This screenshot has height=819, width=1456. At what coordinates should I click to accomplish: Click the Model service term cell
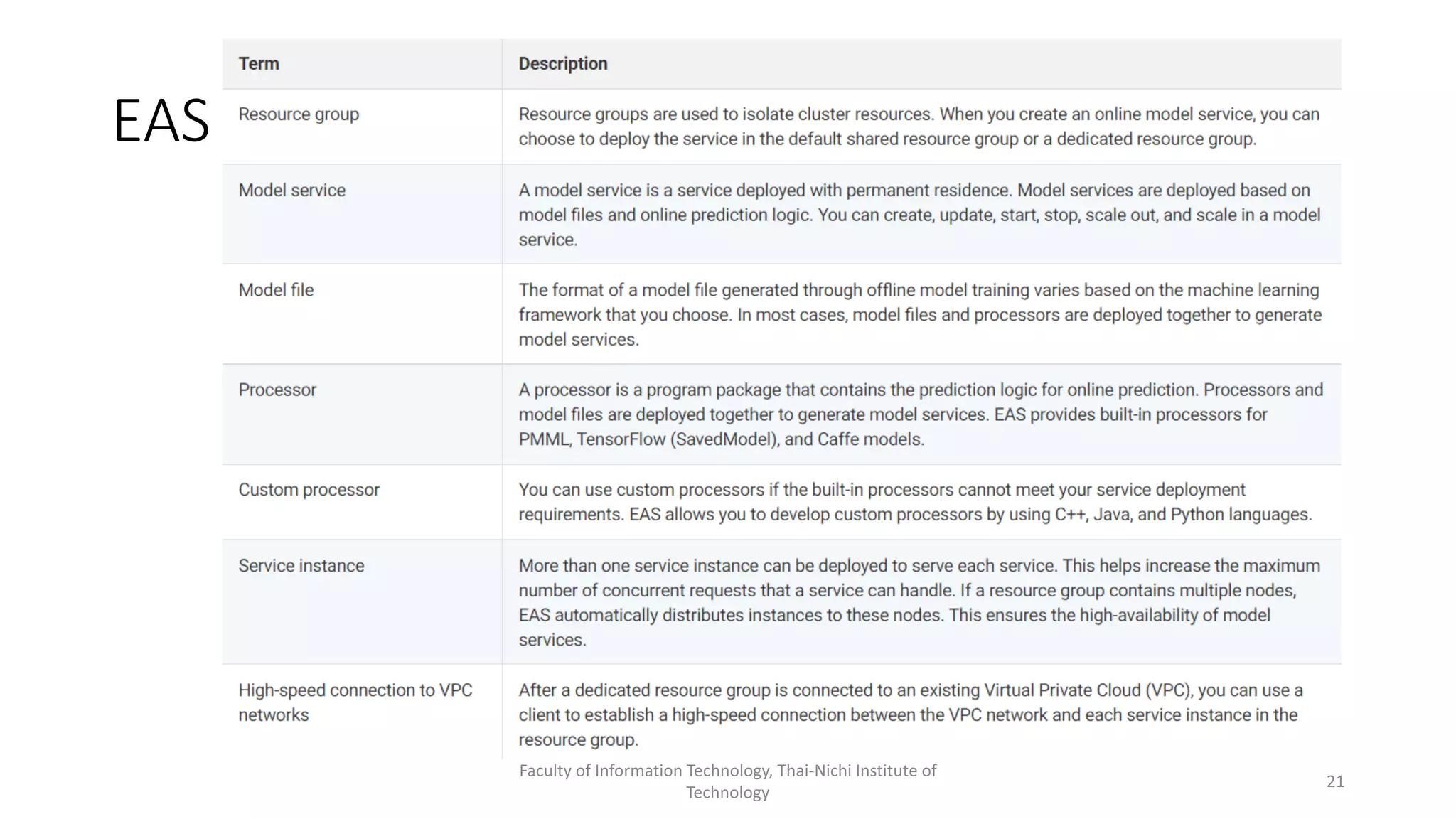[291, 191]
